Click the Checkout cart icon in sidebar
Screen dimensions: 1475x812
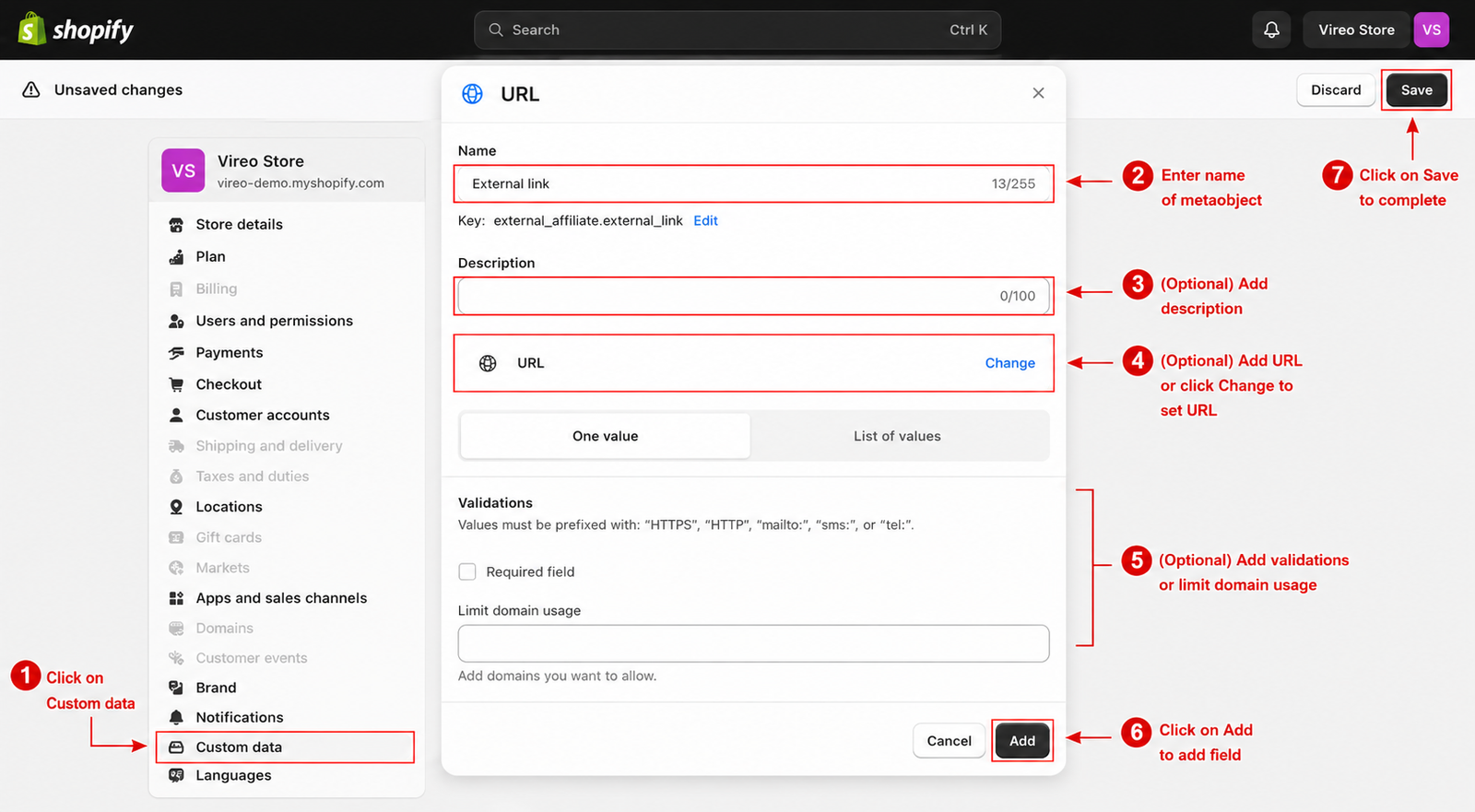click(x=176, y=384)
